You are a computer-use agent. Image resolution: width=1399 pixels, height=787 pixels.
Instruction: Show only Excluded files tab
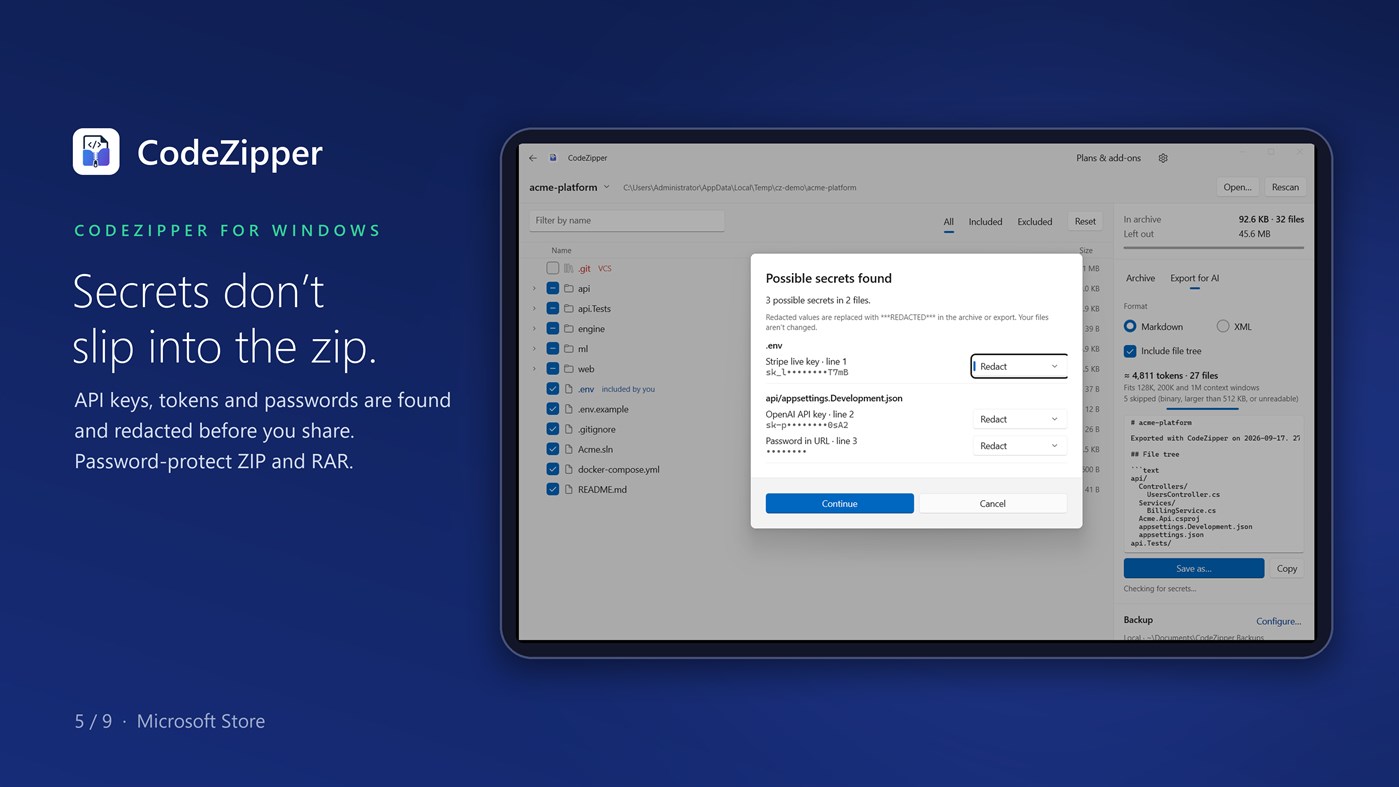pos(1034,222)
